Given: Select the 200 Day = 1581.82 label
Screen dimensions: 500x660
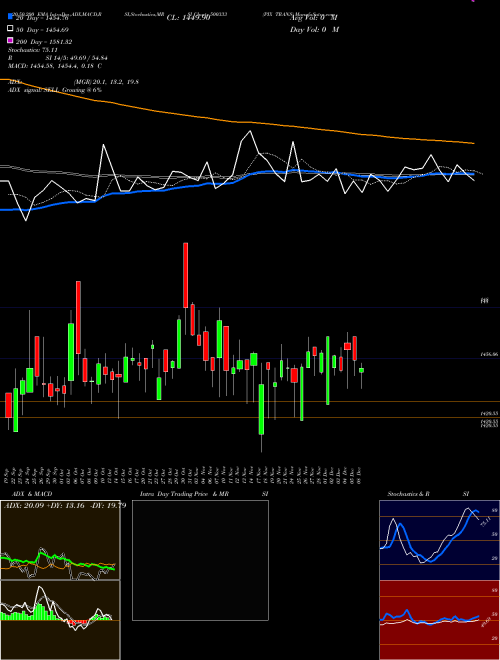Looking at the screenshot, I should 44,42.
